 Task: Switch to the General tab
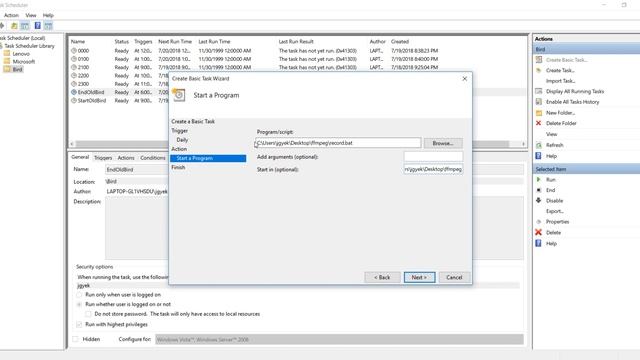tap(80, 157)
